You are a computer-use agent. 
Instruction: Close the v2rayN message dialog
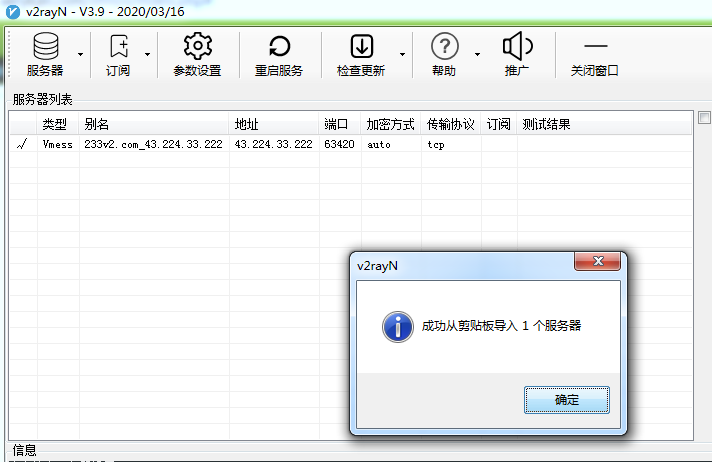pos(598,261)
